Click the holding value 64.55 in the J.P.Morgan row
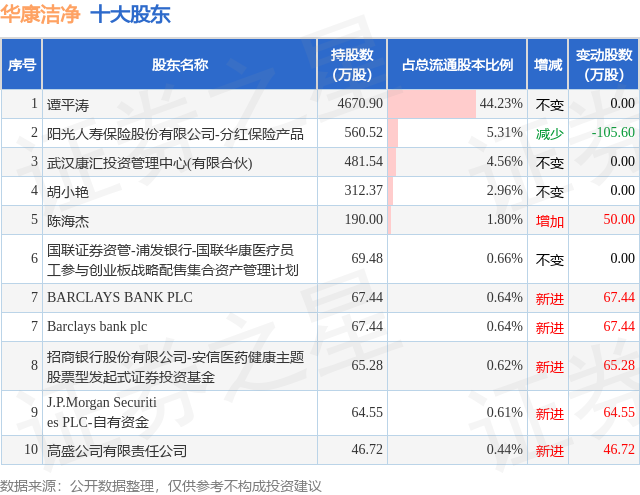 coord(367,412)
